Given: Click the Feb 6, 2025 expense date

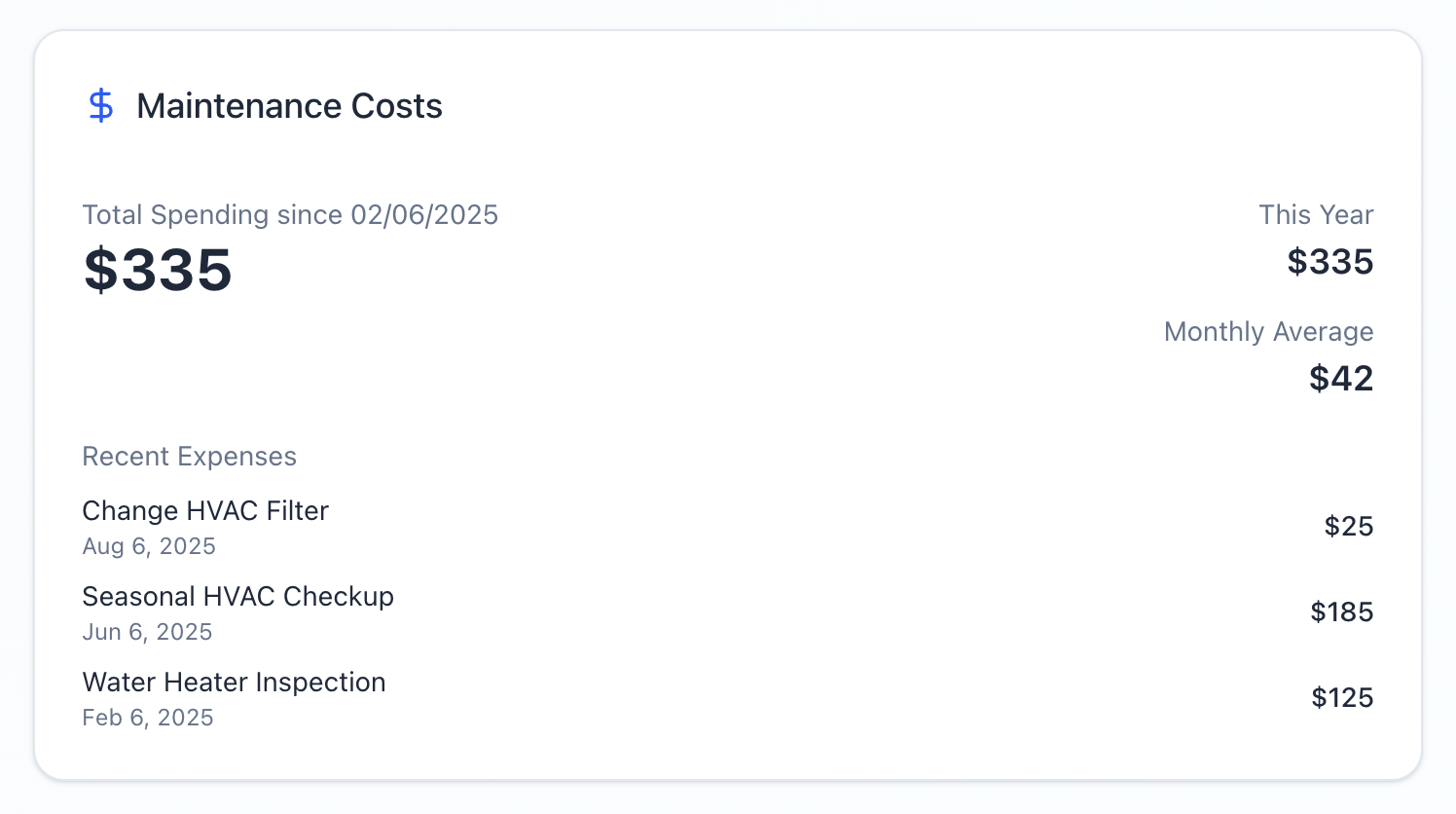Looking at the screenshot, I should (148, 718).
